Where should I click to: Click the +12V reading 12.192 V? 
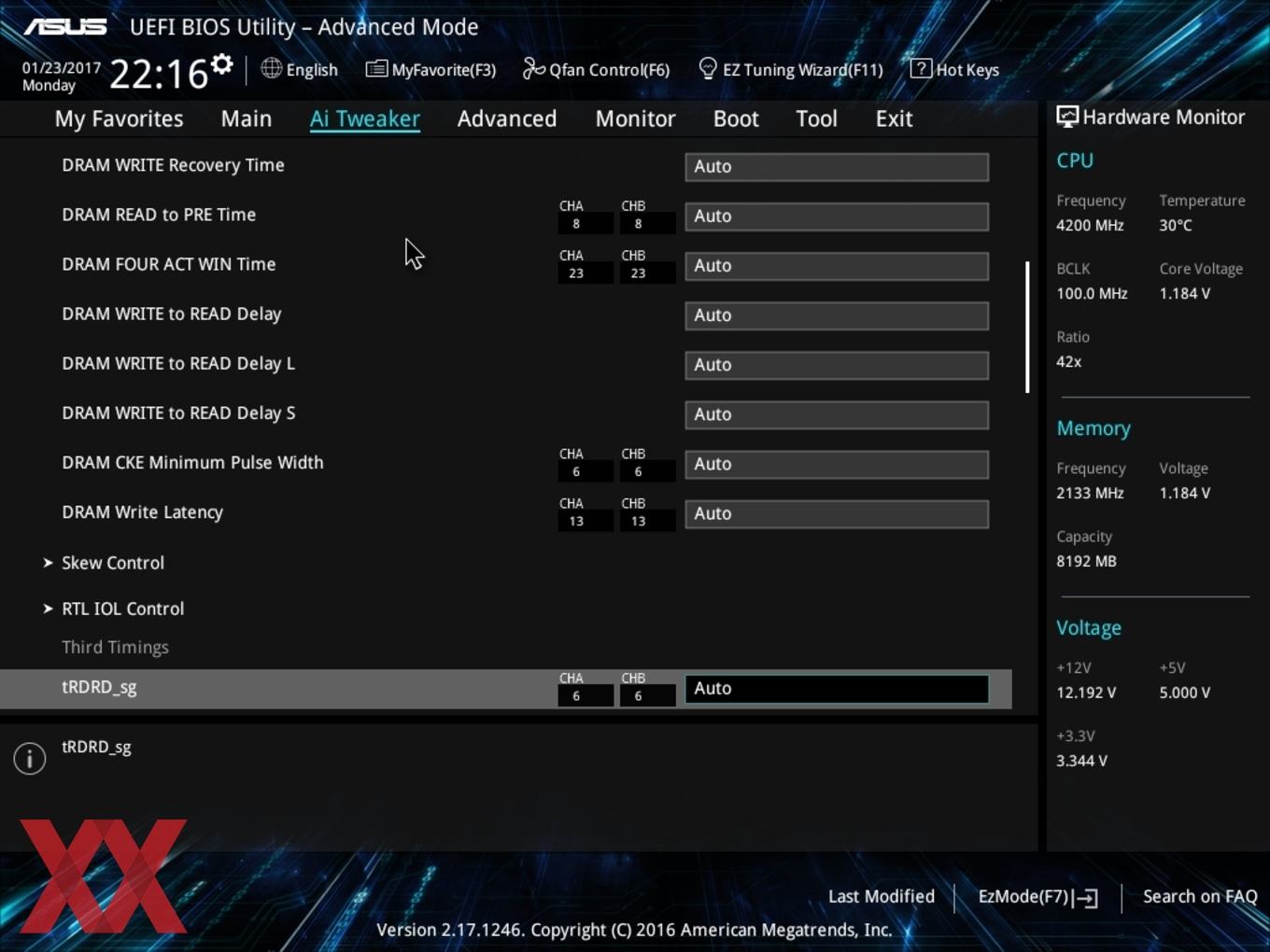pyautogui.click(x=1086, y=693)
